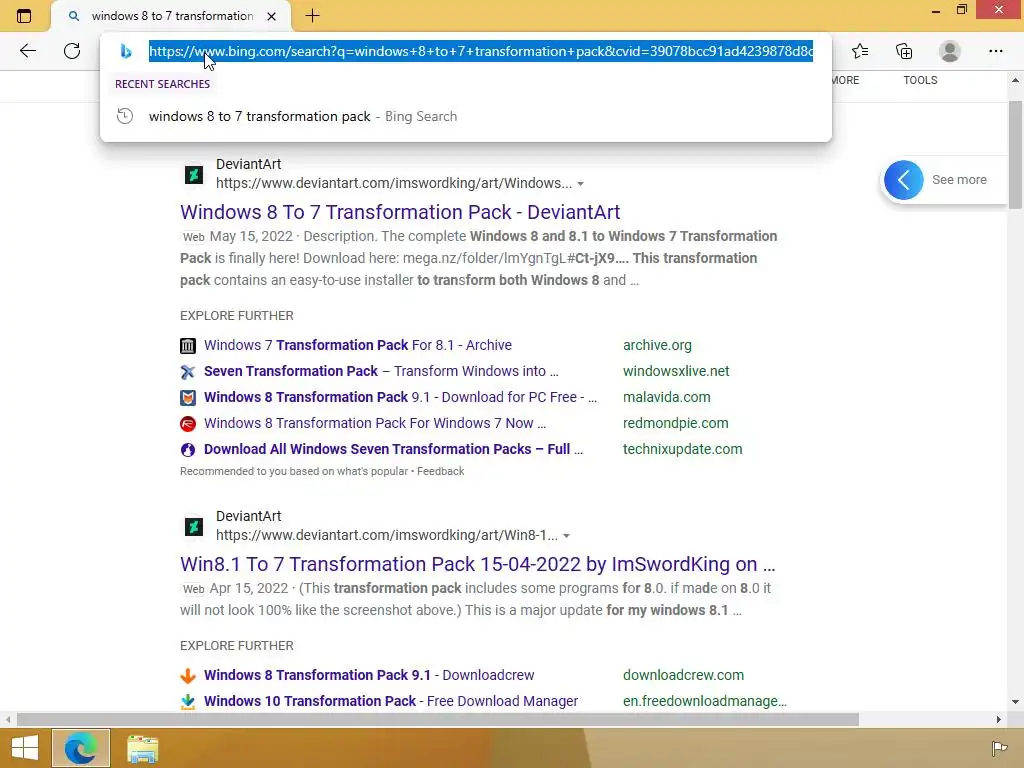Click the user profile avatar icon

tap(950, 51)
